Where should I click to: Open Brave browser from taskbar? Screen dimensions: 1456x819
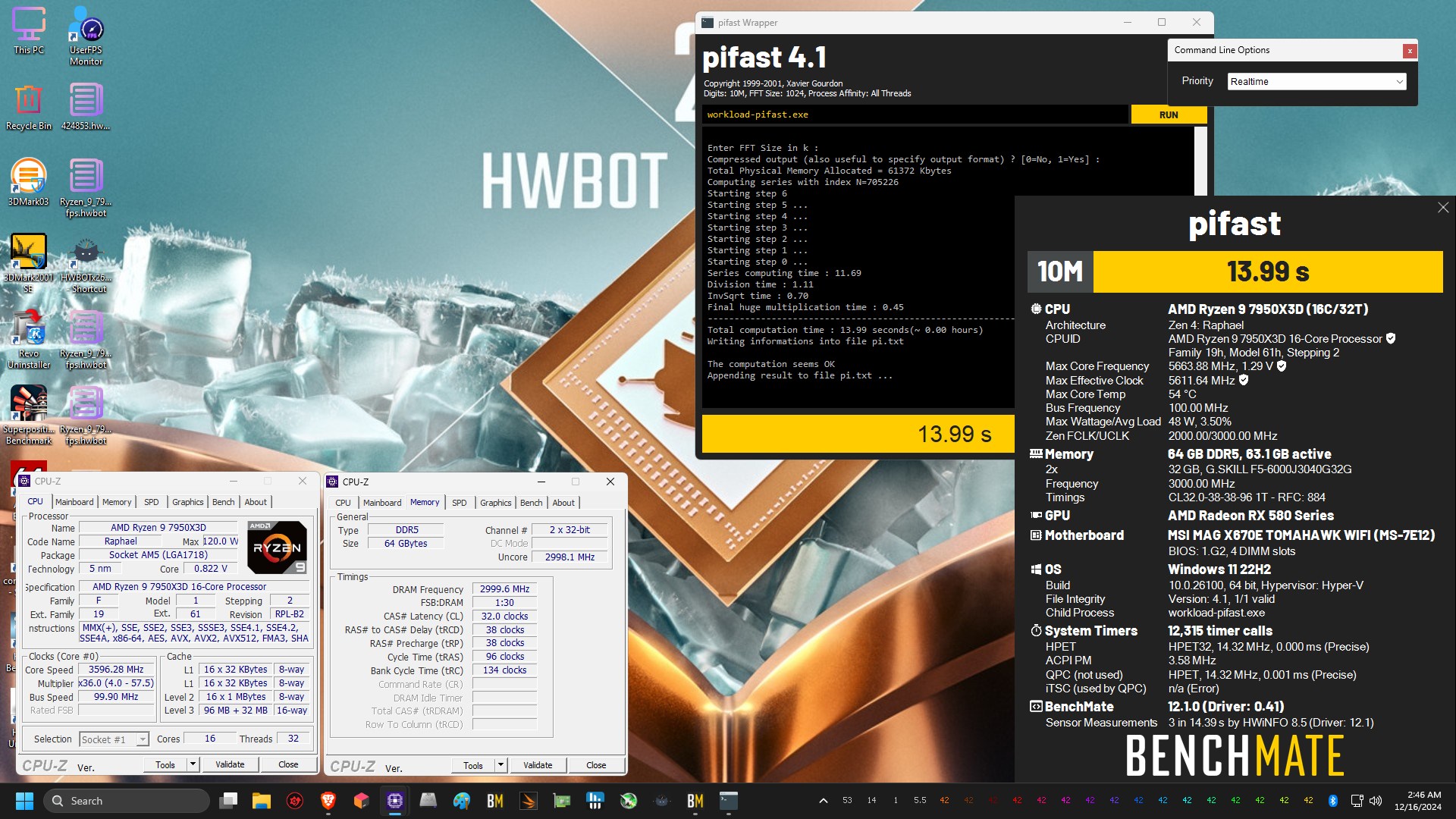click(328, 801)
